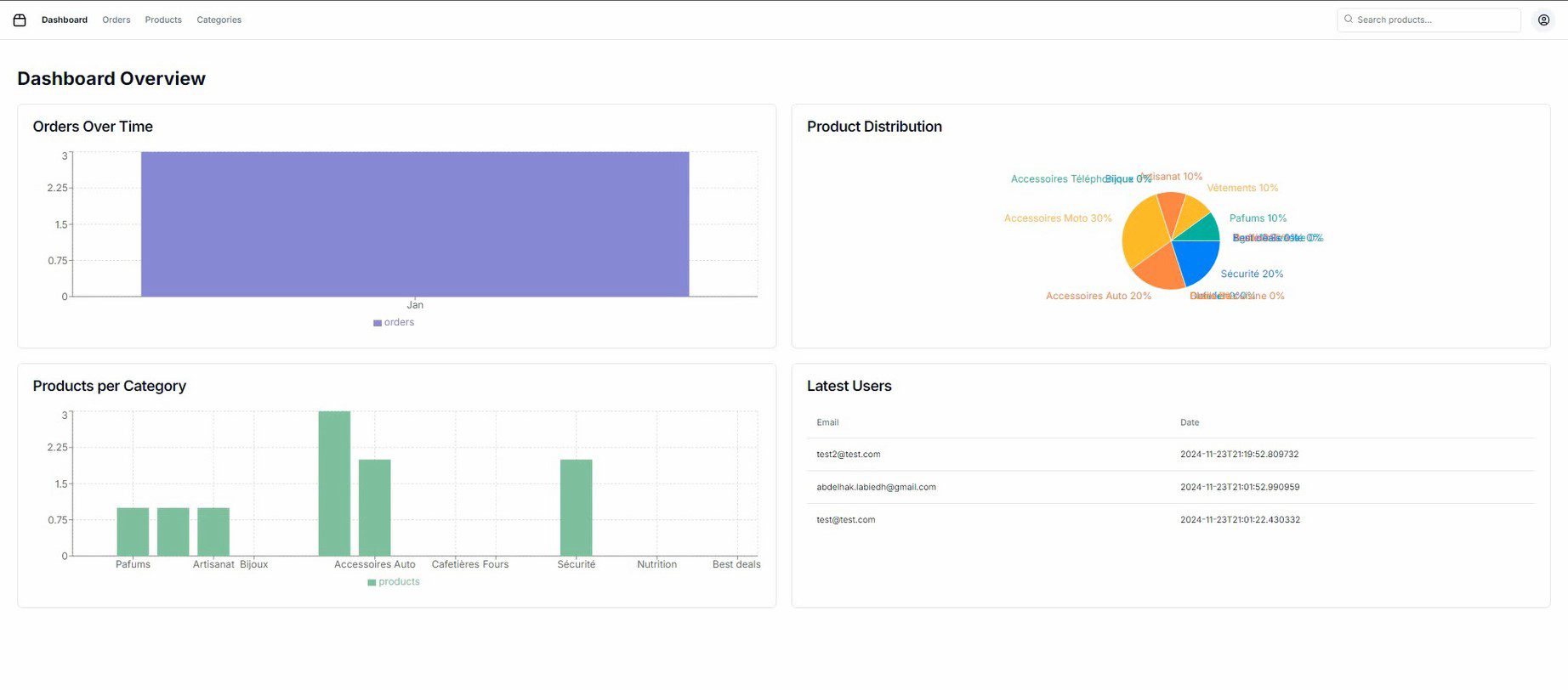The image size is (1568, 690).
Task: Go to the Orders page
Action: coord(116,20)
